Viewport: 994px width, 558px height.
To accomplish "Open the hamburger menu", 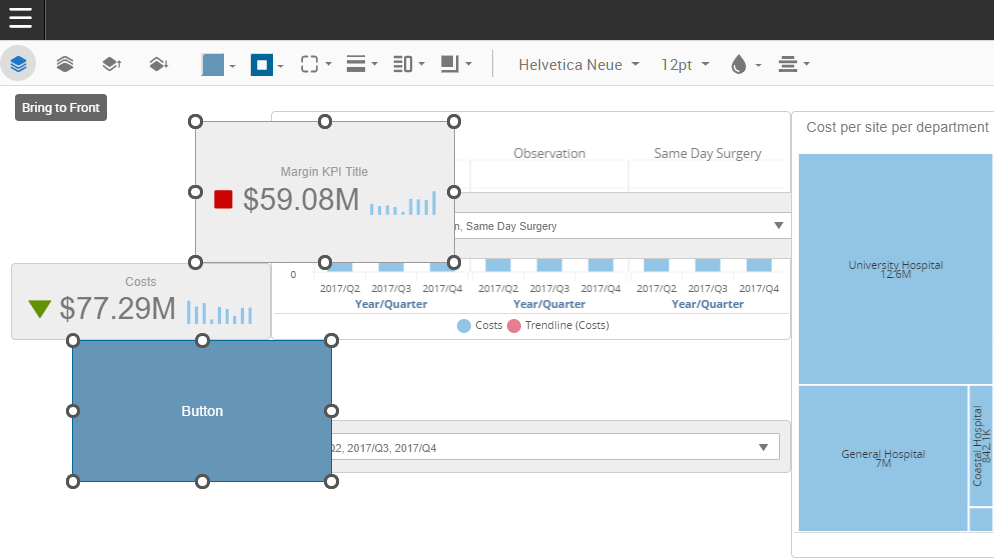I will [21, 19].
